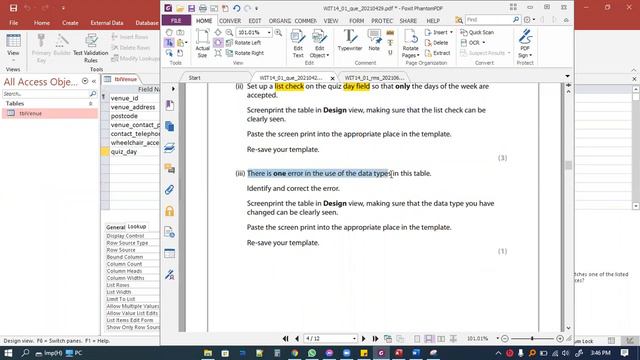Switch to the FORM ribbon tab
Viewport: 640px width, 360px height.
click(x=356, y=20)
